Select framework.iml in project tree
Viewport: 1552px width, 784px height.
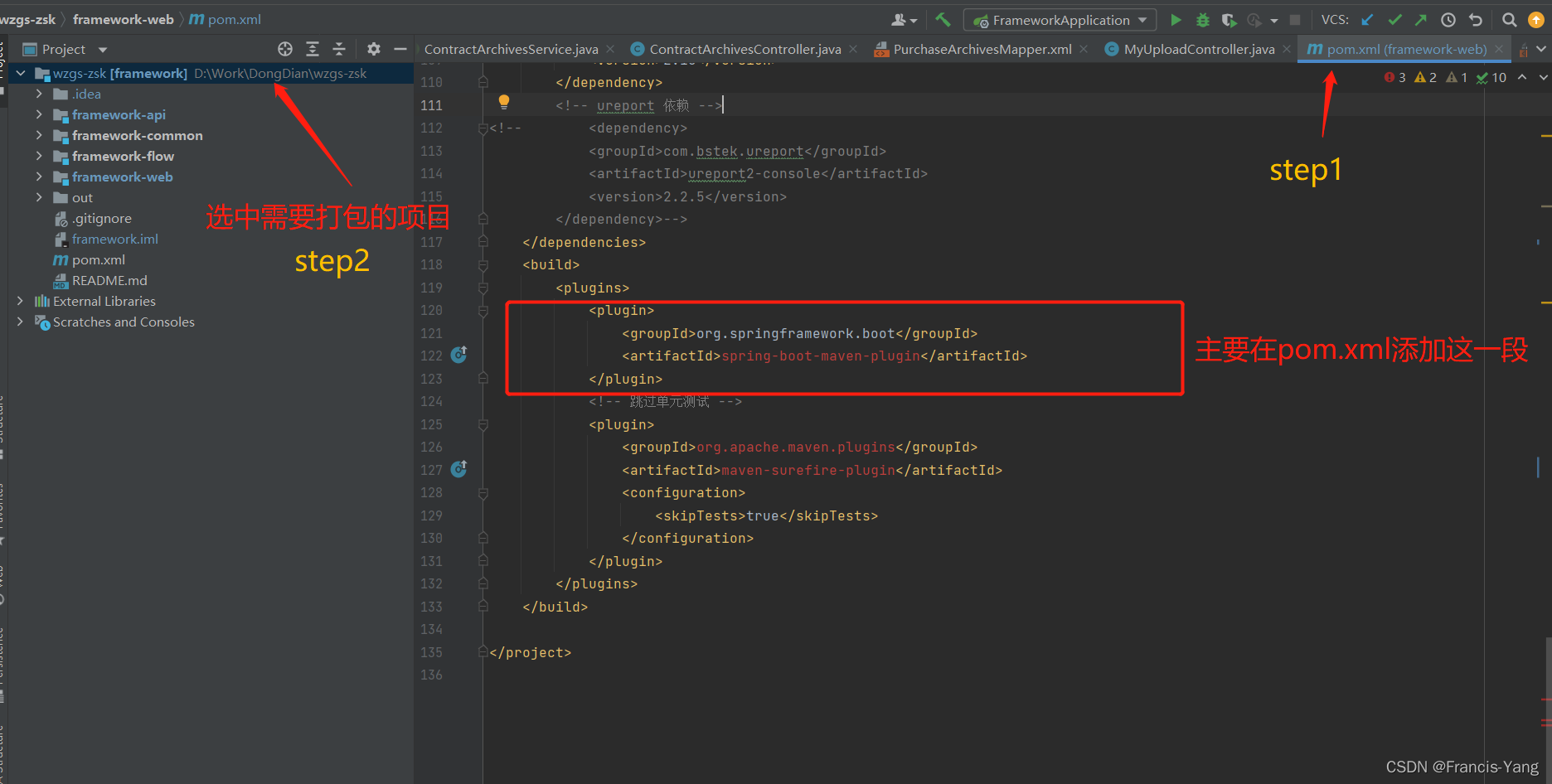point(115,239)
